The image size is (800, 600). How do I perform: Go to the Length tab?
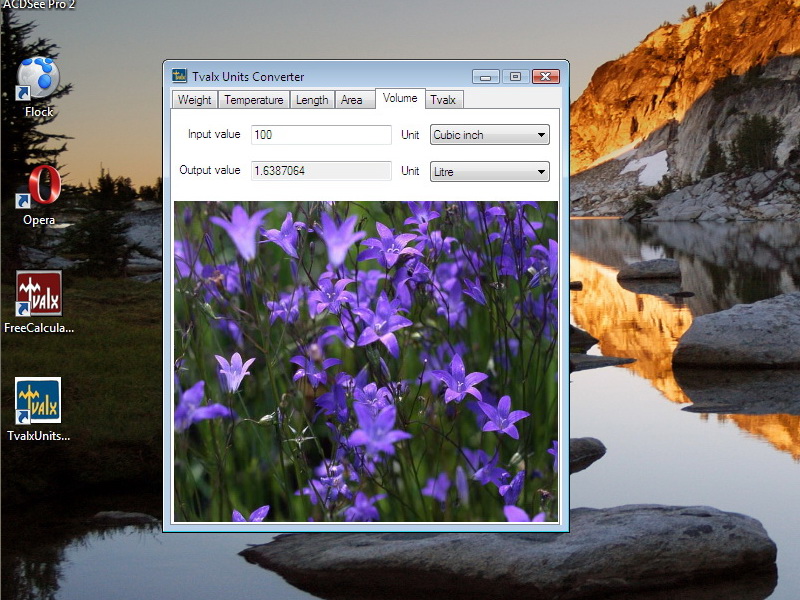coord(312,100)
